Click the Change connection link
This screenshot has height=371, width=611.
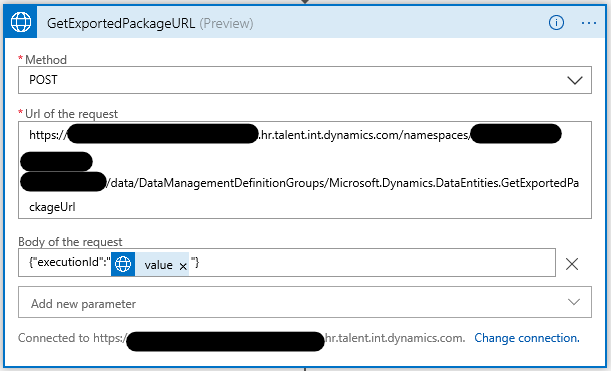pos(527,338)
